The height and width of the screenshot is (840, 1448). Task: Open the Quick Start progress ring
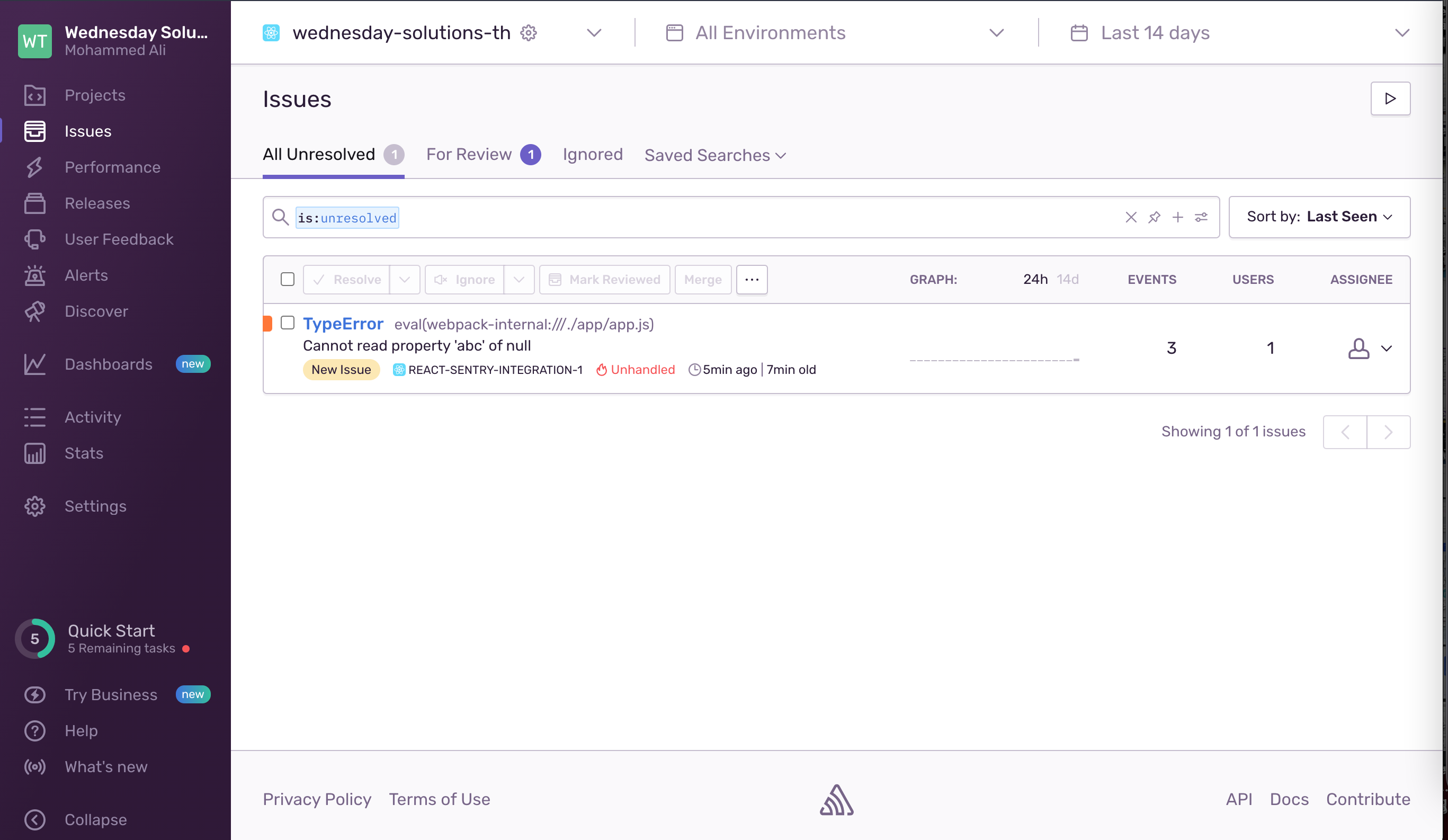click(x=34, y=638)
